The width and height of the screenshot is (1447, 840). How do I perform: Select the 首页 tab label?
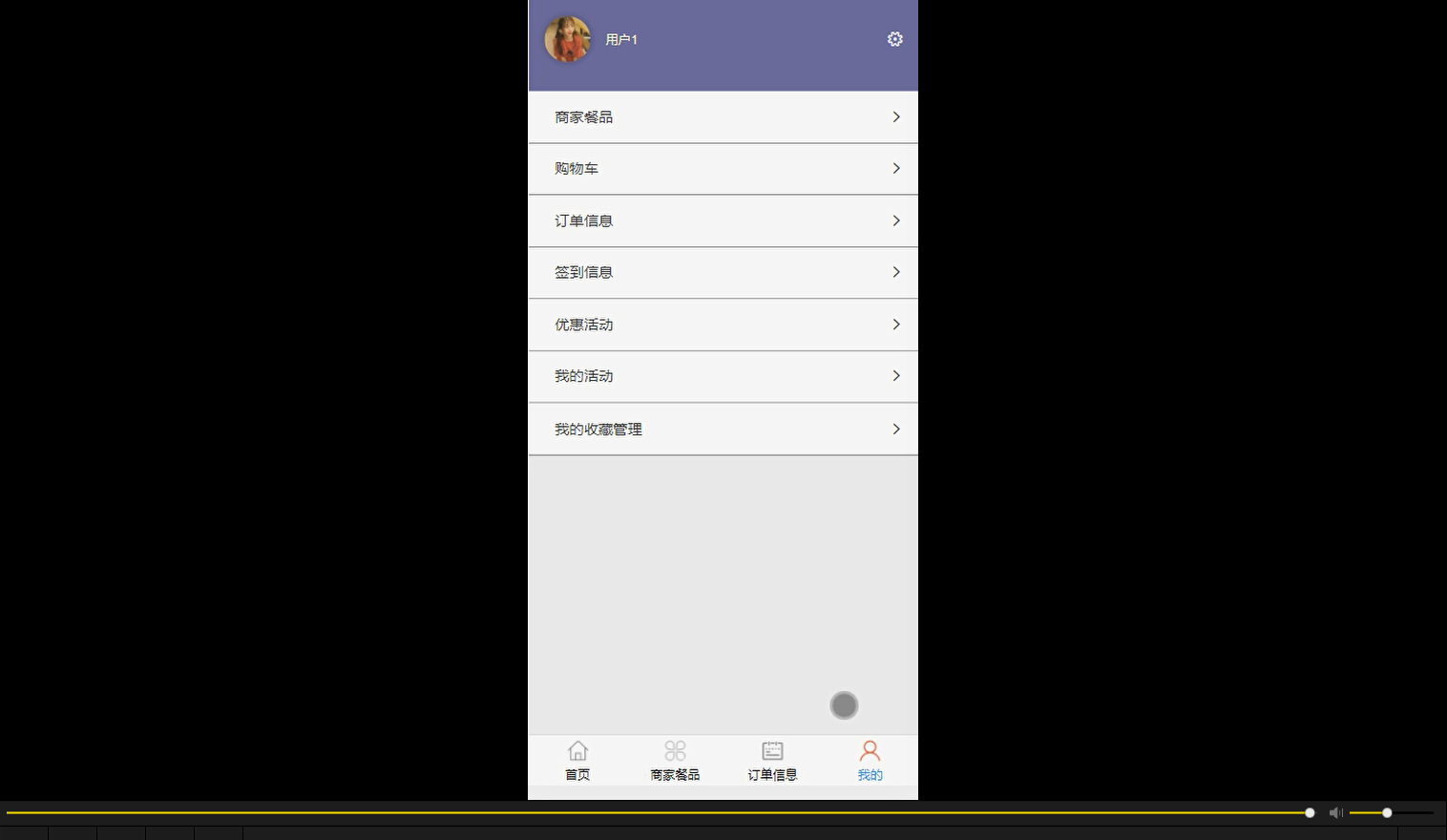click(x=577, y=775)
